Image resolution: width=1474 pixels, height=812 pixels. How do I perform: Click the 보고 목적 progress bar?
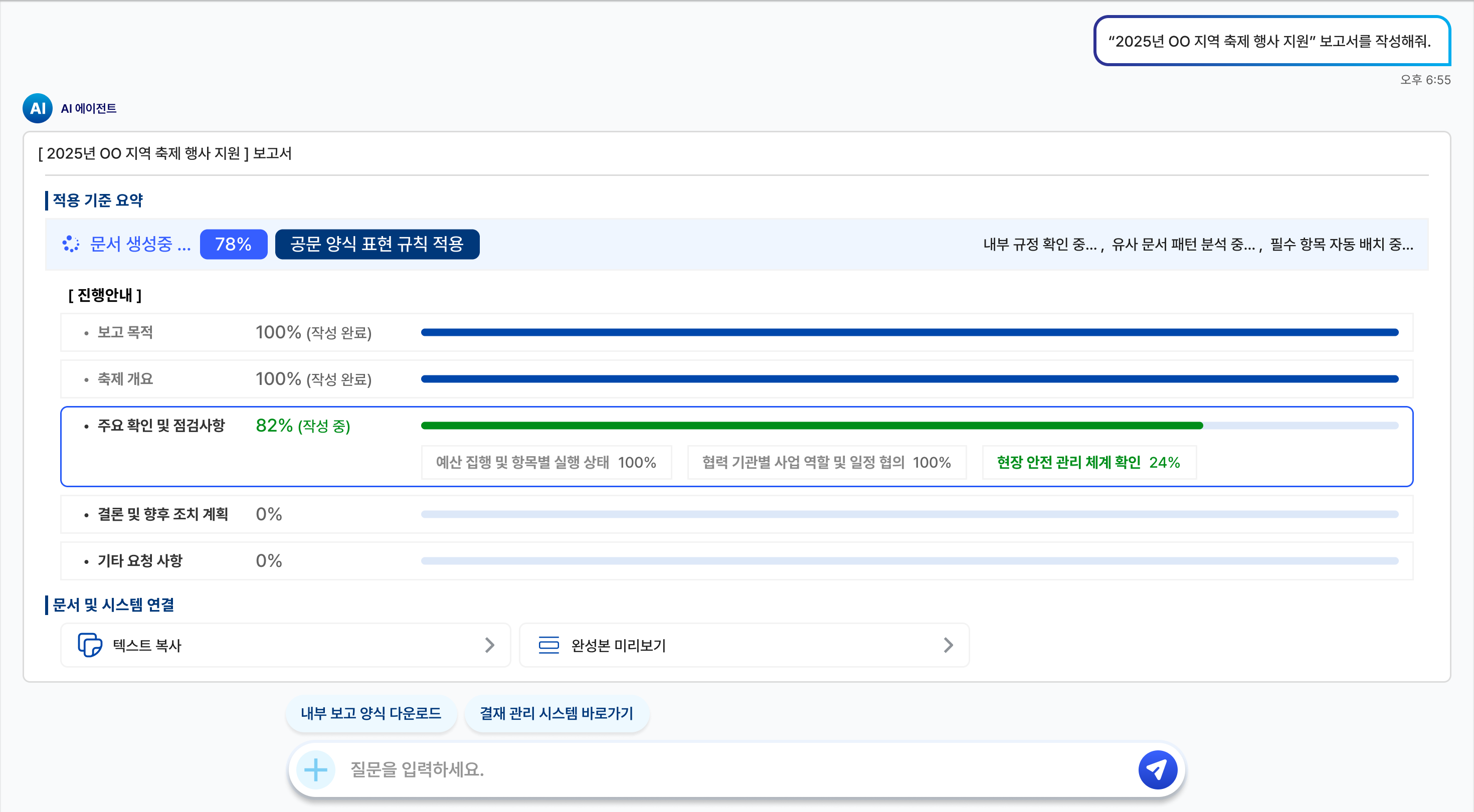(910, 332)
